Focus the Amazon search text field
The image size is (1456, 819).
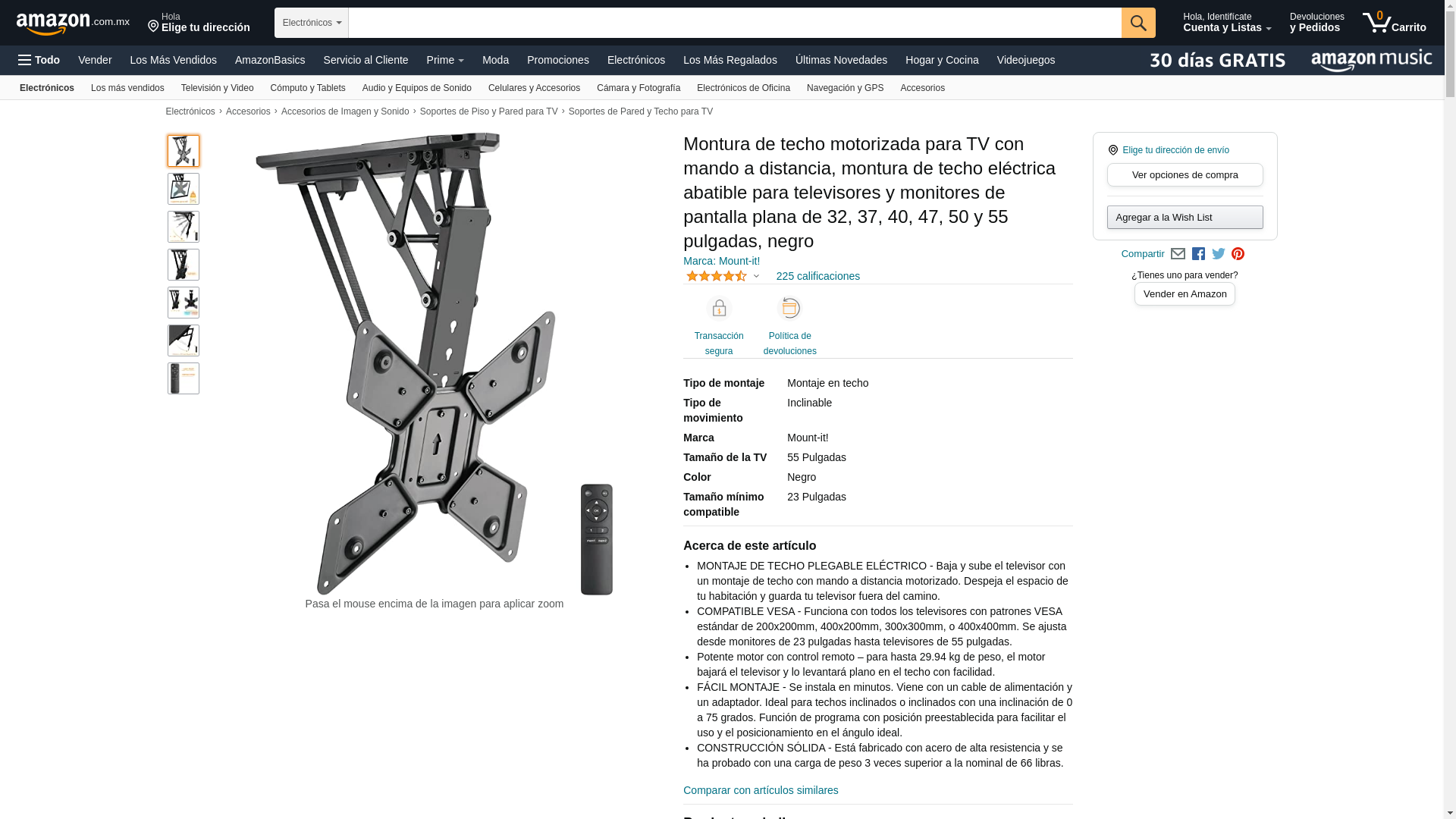[735, 23]
